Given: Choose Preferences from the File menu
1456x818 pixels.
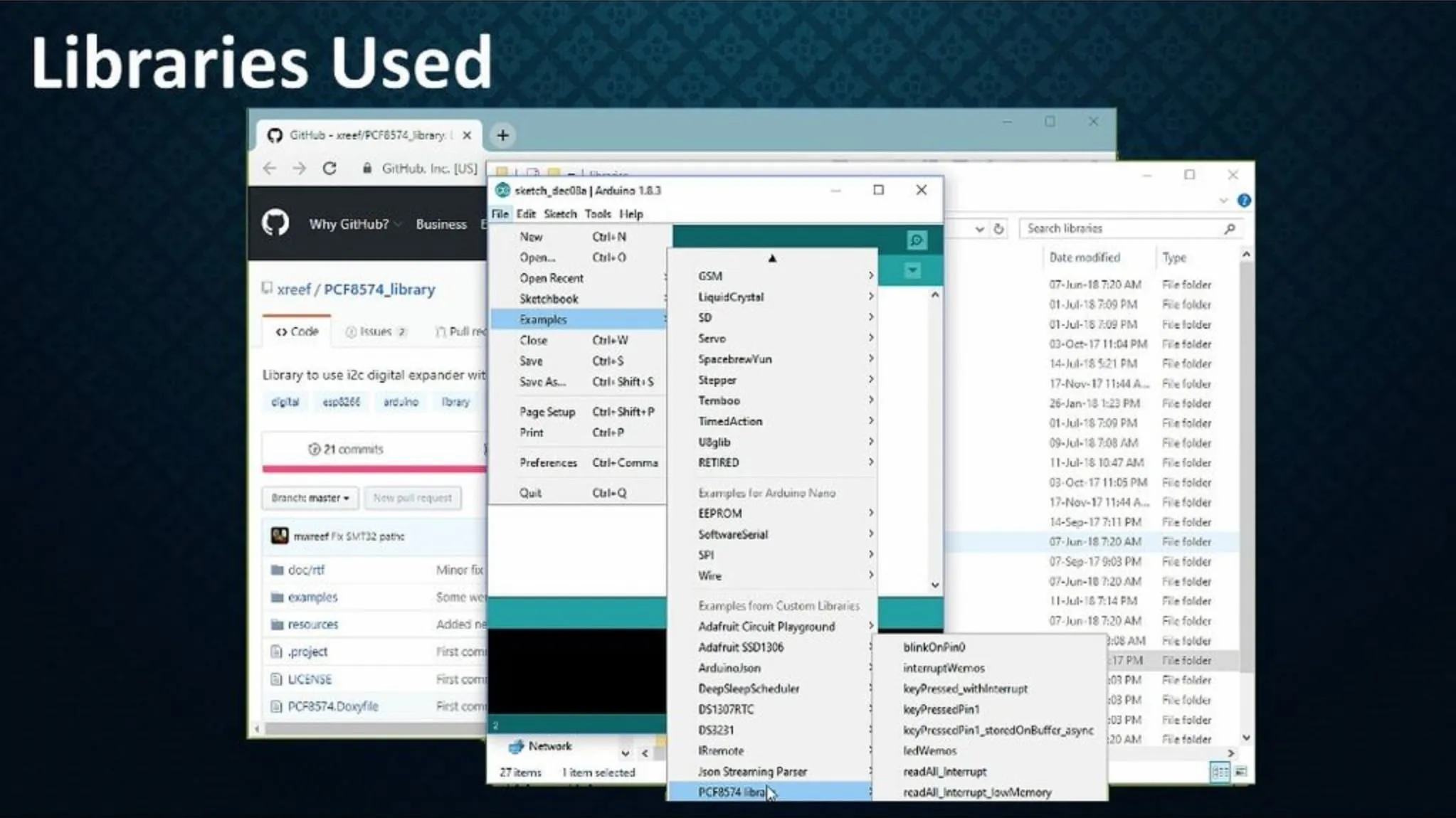Looking at the screenshot, I should 578,462.
